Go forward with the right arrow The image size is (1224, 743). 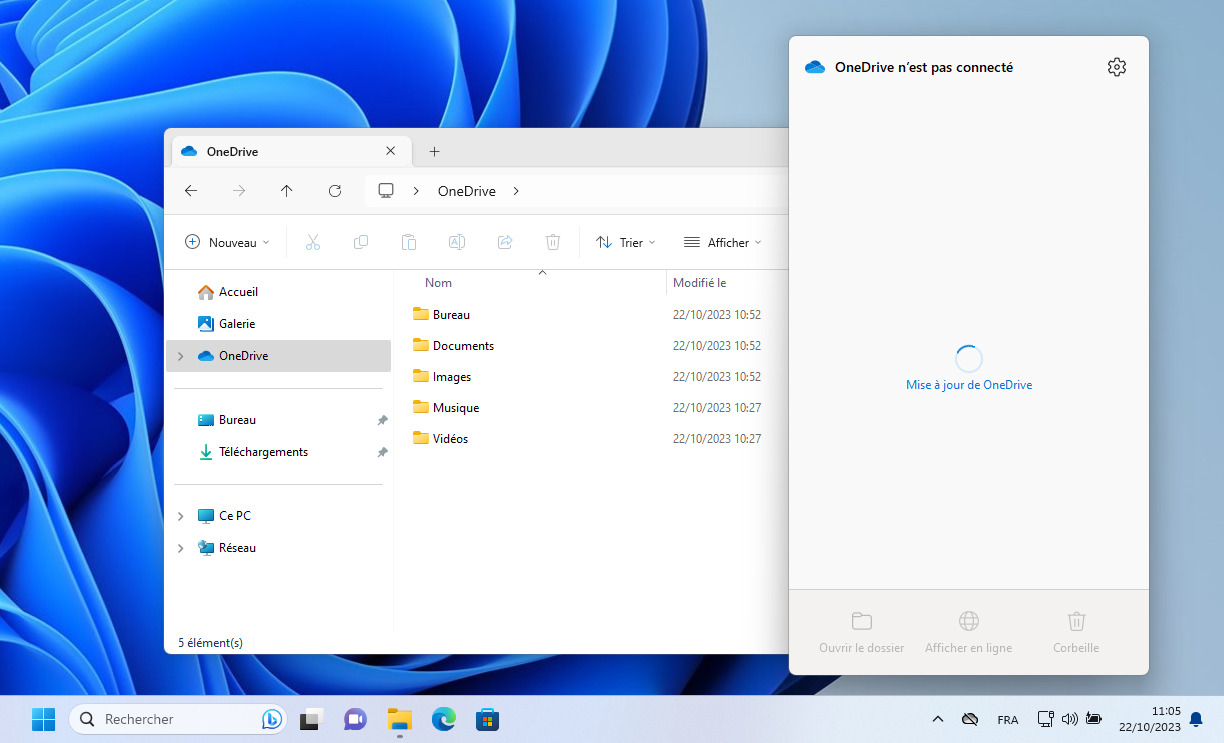point(239,191)
